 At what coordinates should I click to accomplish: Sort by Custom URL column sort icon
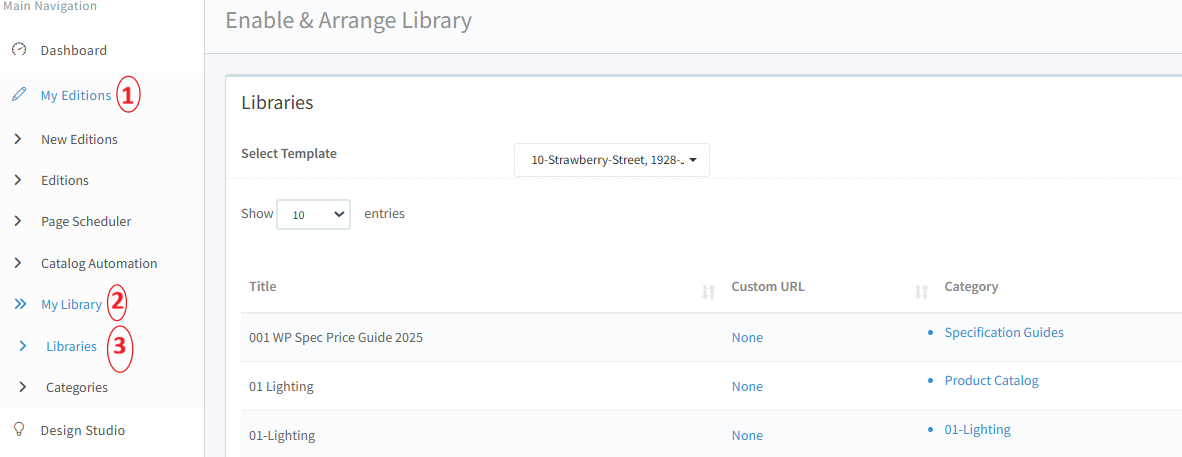tap(921, 292)
